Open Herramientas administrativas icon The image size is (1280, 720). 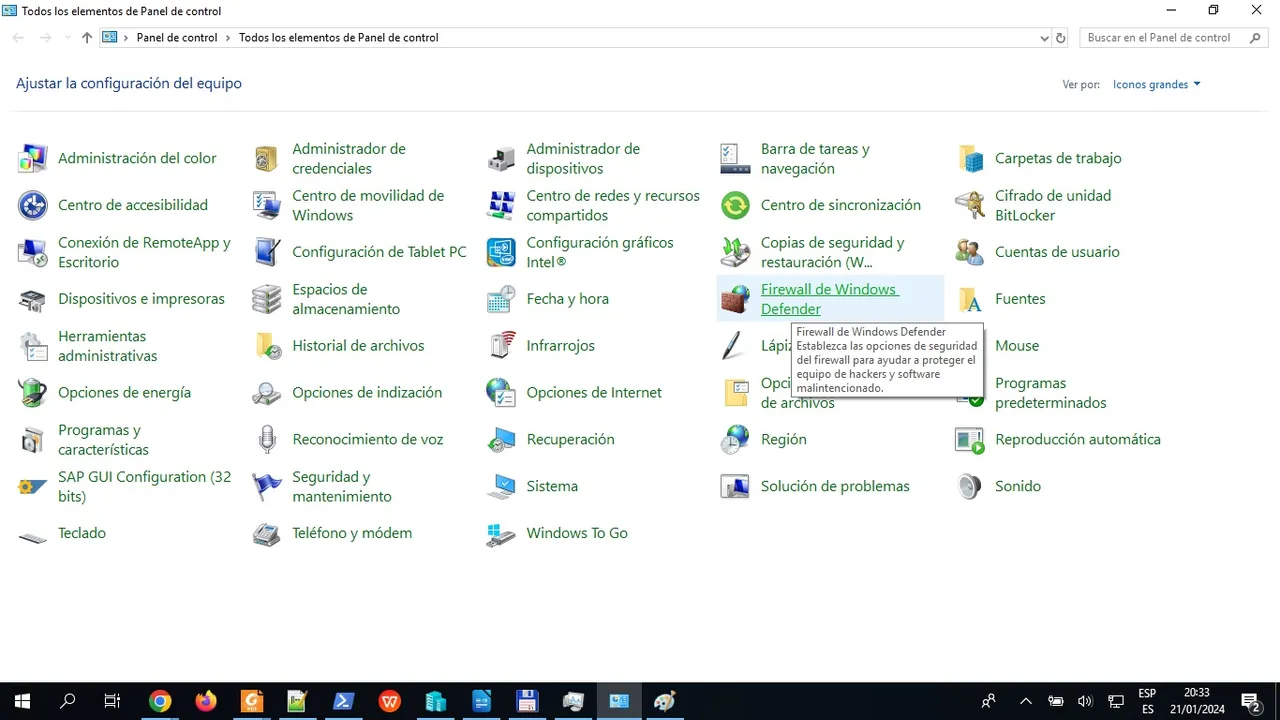(33, 346)
